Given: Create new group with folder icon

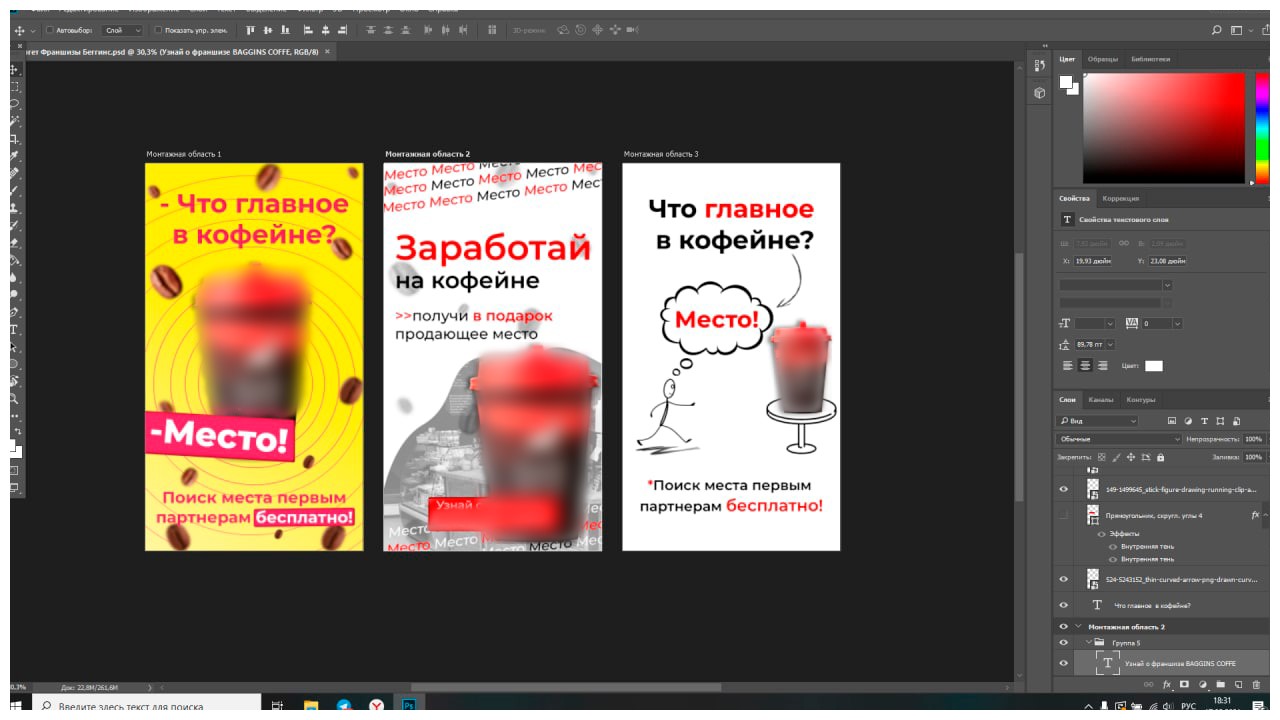Looking at the screenshot, I should (1220, 685).
